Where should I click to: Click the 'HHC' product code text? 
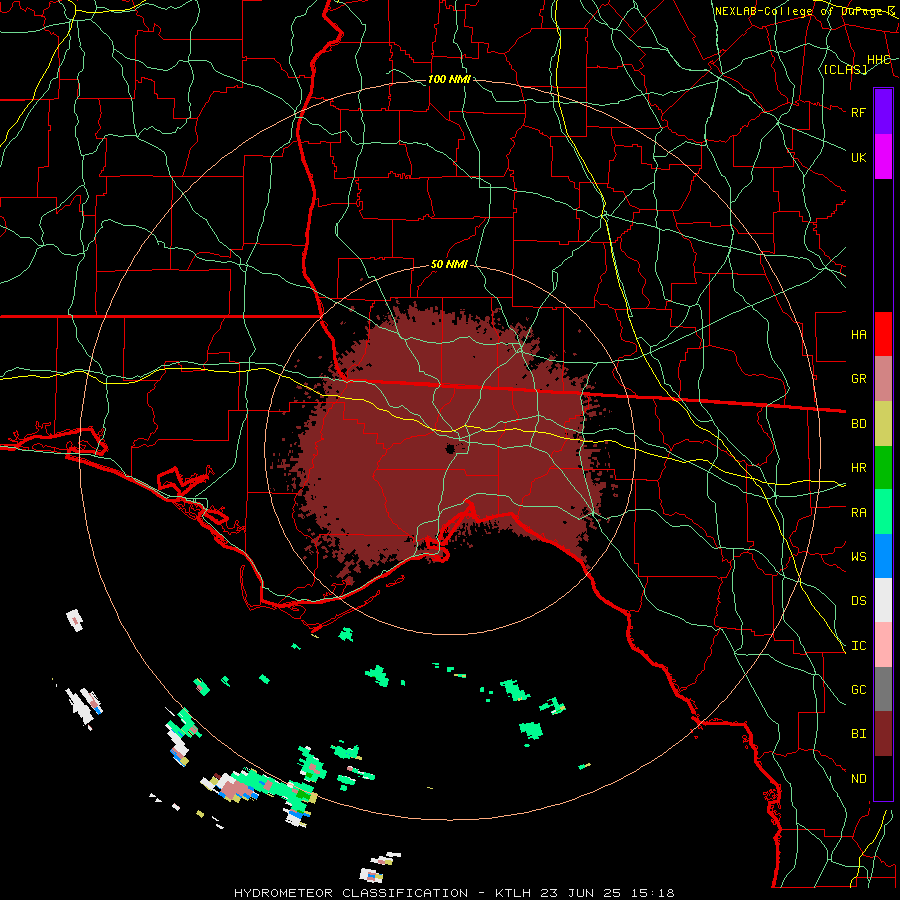pyautogui.click(x=879, y=60)
